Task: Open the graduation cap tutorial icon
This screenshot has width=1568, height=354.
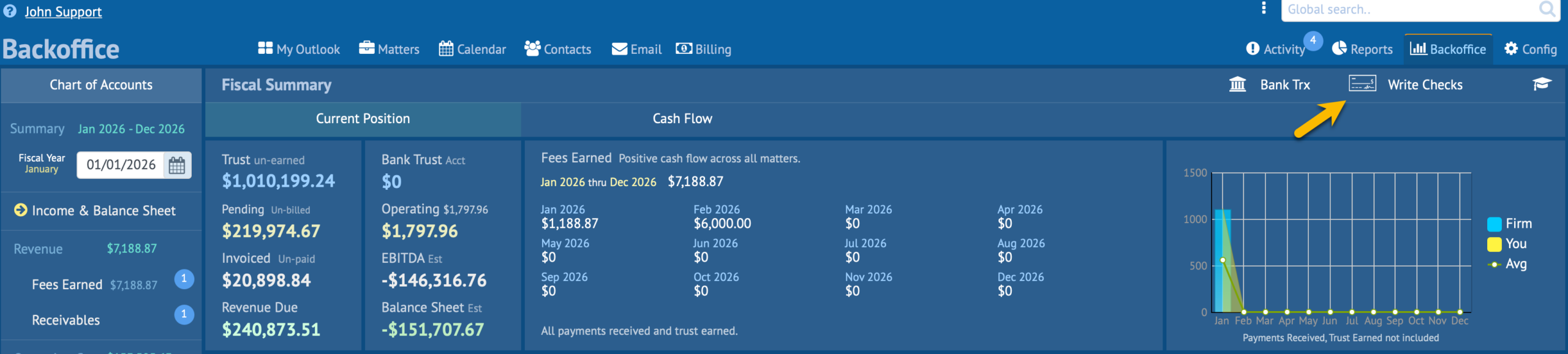Action: pos(1541,84)
